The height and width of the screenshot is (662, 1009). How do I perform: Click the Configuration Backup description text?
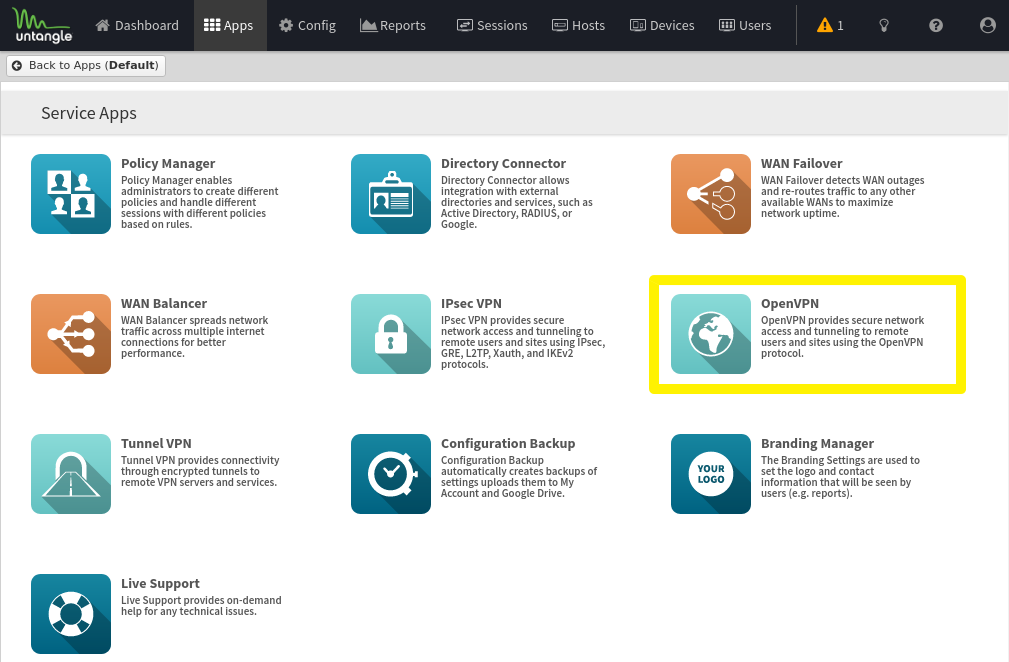(519, 477)
